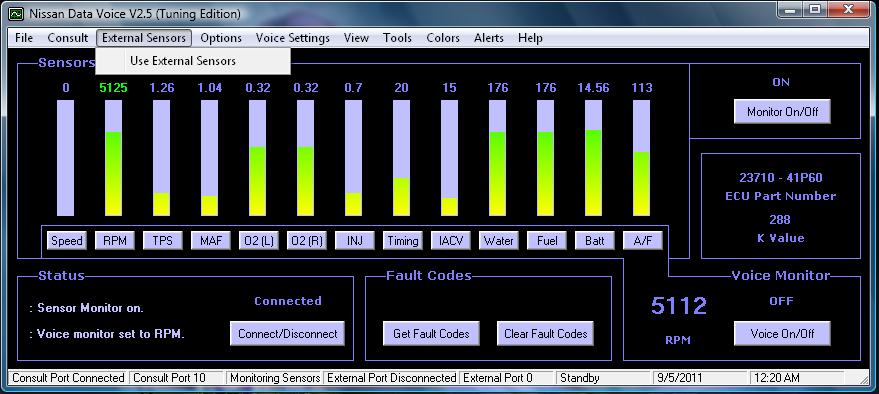Choose the A/F sensor button
879x394 pixels.
pyautogui.click(x=643, y=241)
